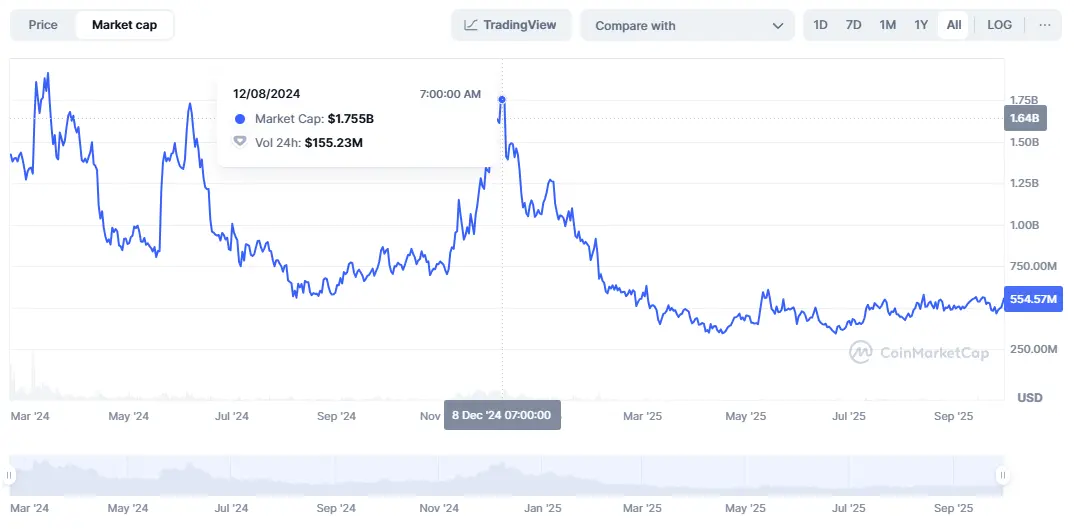Open TradingView chart view

[511, 25]
